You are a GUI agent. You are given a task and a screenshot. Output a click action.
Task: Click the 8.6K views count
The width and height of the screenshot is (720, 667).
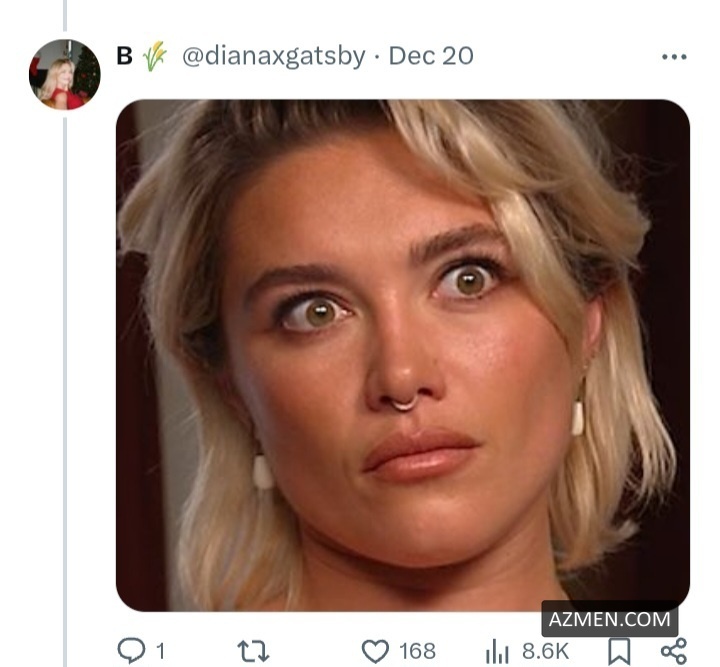(x=545, y=652)
